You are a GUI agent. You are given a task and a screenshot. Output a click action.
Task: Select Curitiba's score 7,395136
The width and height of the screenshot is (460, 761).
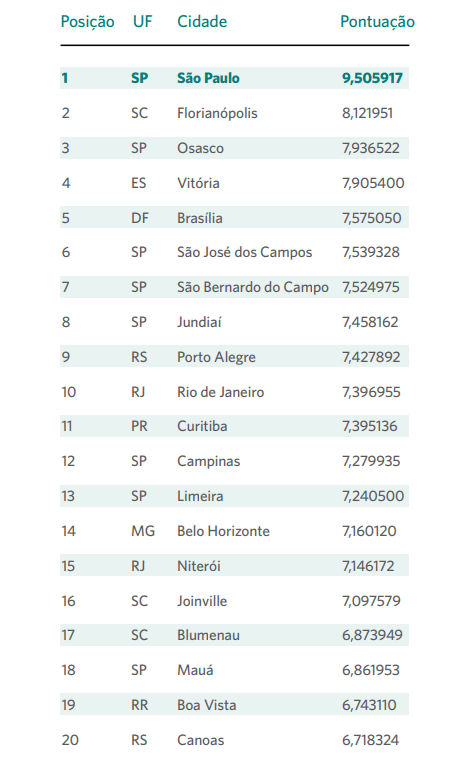[369, 427]
